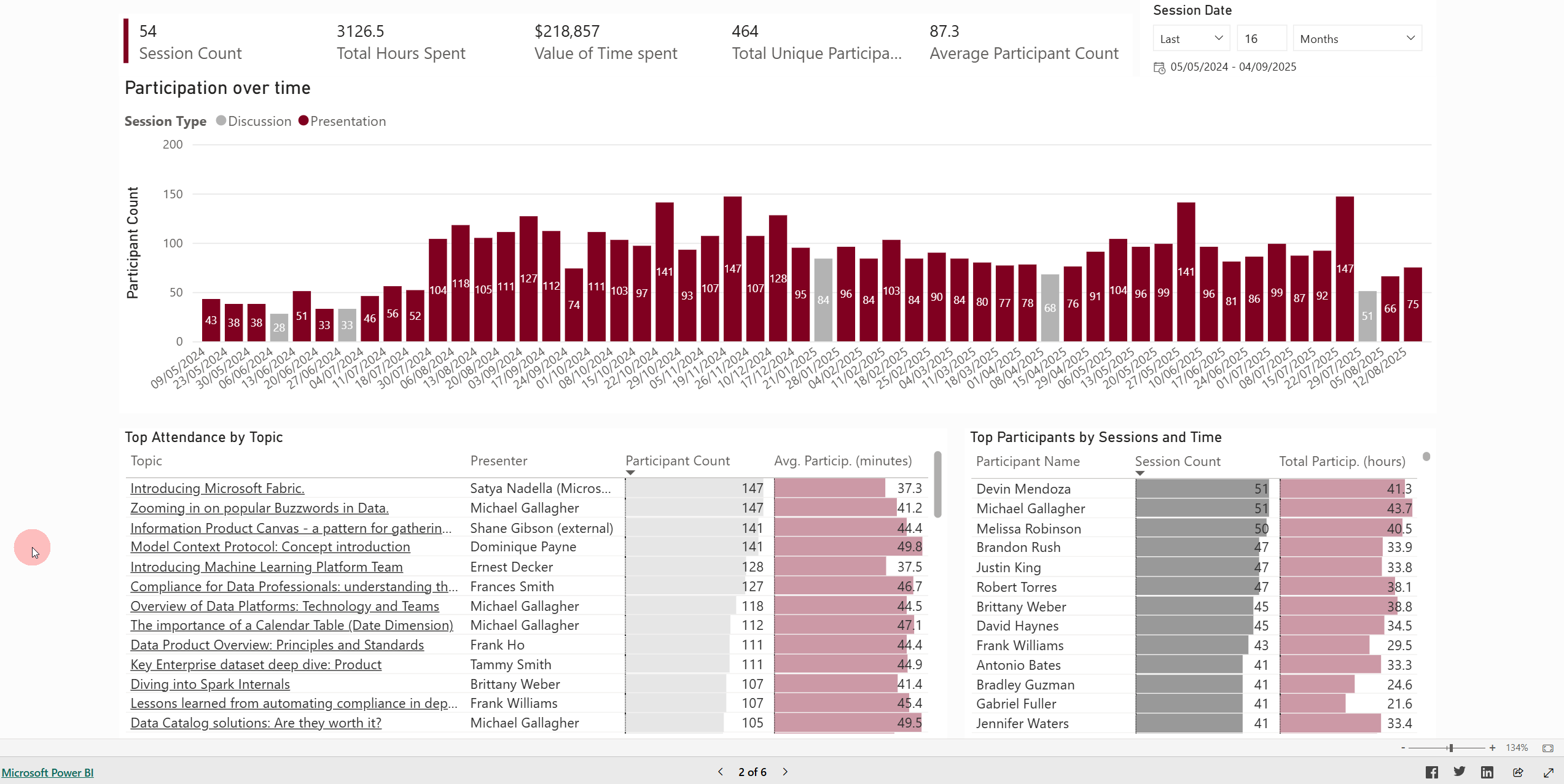This screenshot has width=1564, height=784.
Task: Open 'Introducing Microsoft Fabric.' topic link
Action: (217, 488)
